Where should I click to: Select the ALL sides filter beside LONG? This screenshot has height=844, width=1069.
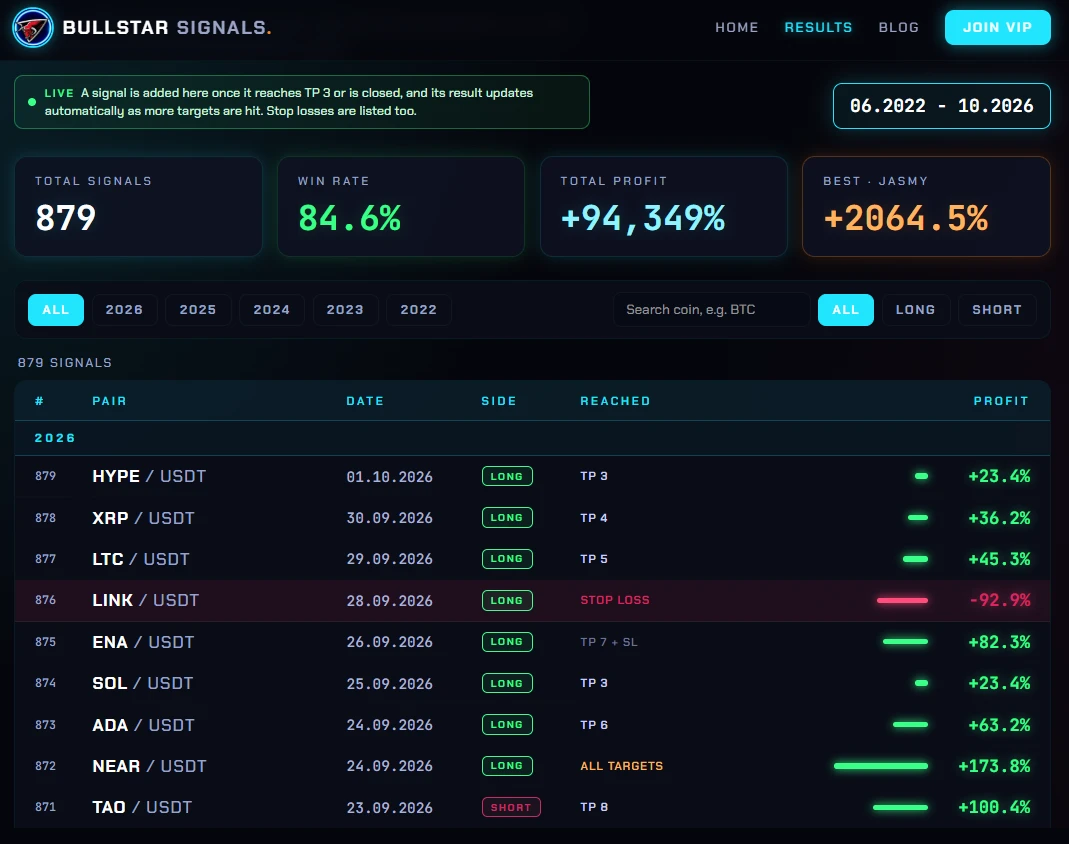(x=845, y=310)
